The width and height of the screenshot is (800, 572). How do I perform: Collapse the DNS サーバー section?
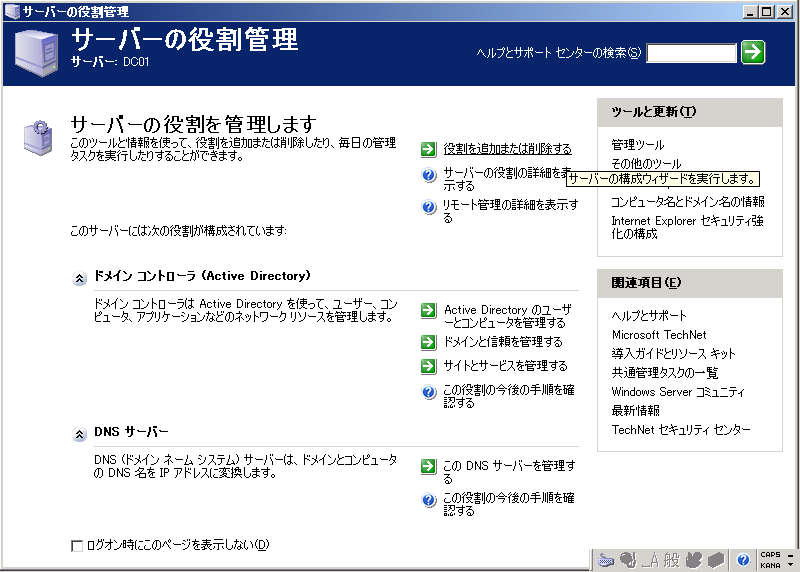pyautogui.click(x=79, y=434)
